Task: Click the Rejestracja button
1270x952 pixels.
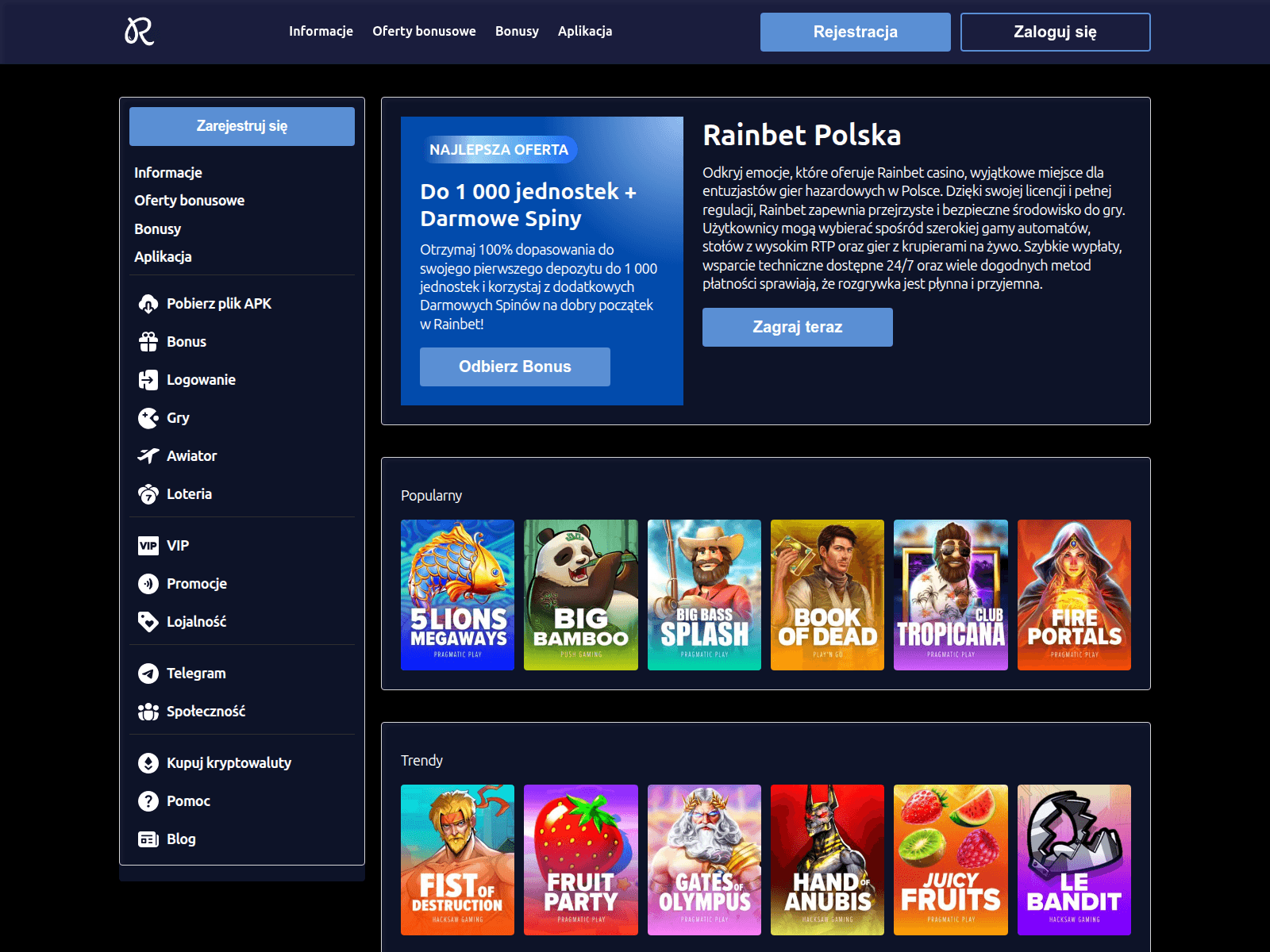Action: (x=856, y=32)
